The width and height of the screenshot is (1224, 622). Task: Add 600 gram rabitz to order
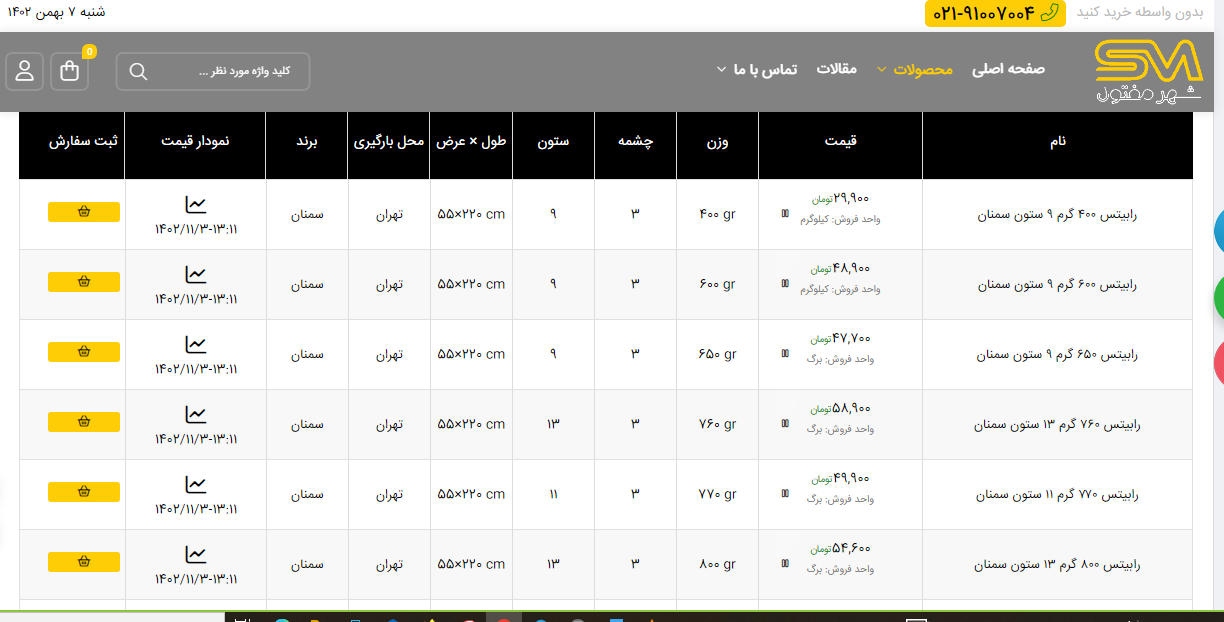tap(84, 282)
